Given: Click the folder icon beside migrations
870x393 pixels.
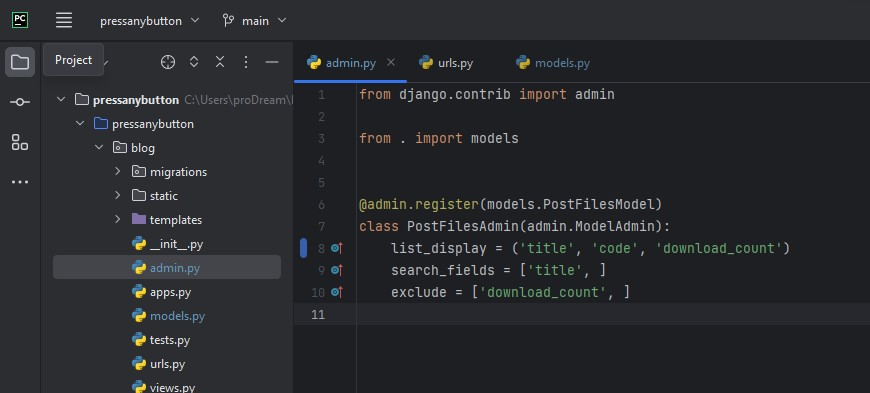Looking at the screenshot, I should tap(139, 172).
